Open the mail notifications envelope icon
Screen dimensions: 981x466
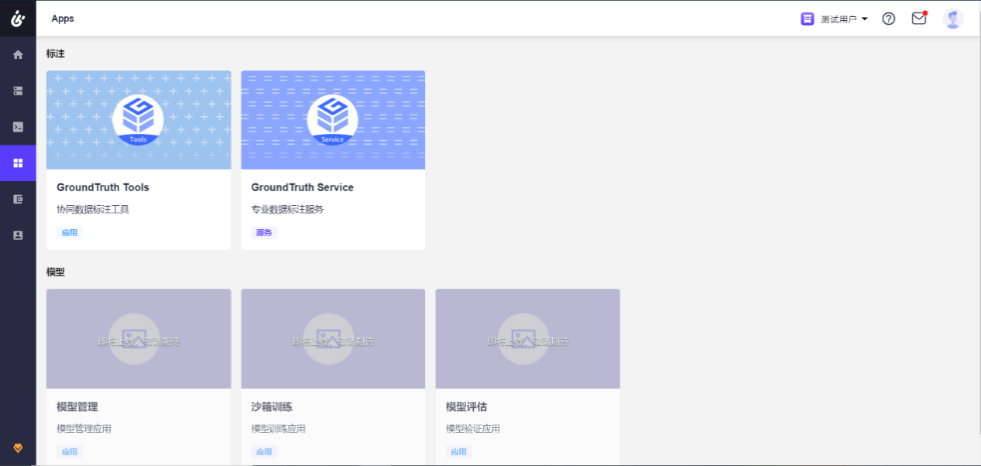click(918, 19)
